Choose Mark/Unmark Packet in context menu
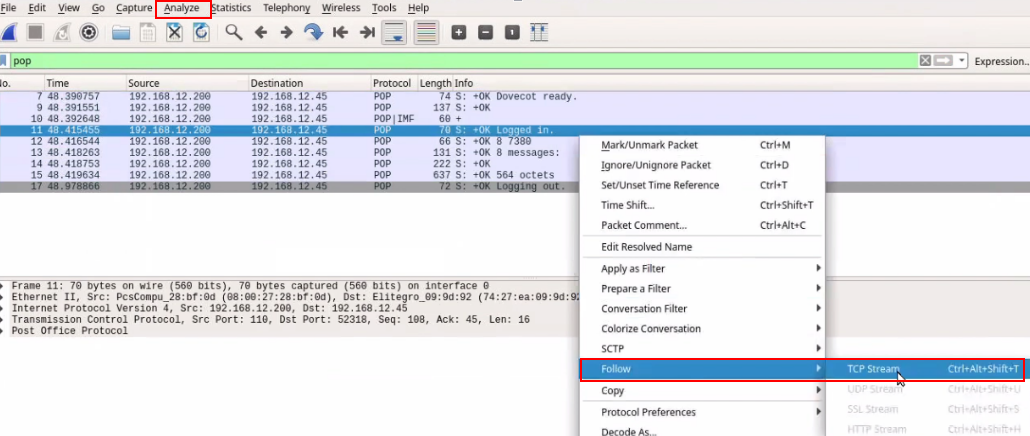The height and width of the screenshot is (436, 1030). (702, 145)
